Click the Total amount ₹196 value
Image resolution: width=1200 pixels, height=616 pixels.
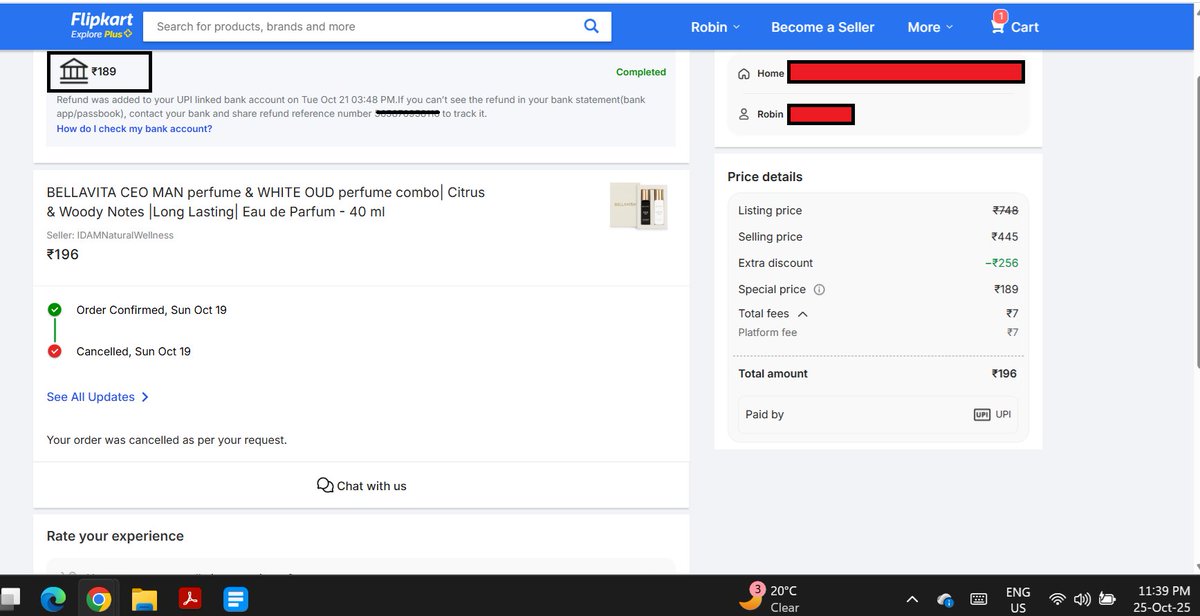click(x=1004, y=373)
